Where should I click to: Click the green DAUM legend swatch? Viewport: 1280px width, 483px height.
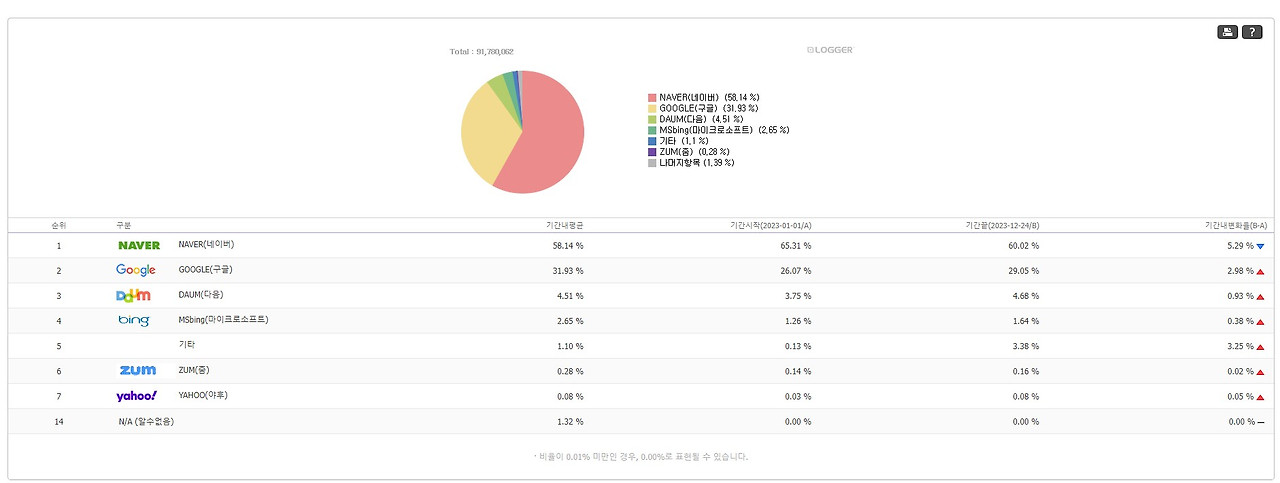652,119
